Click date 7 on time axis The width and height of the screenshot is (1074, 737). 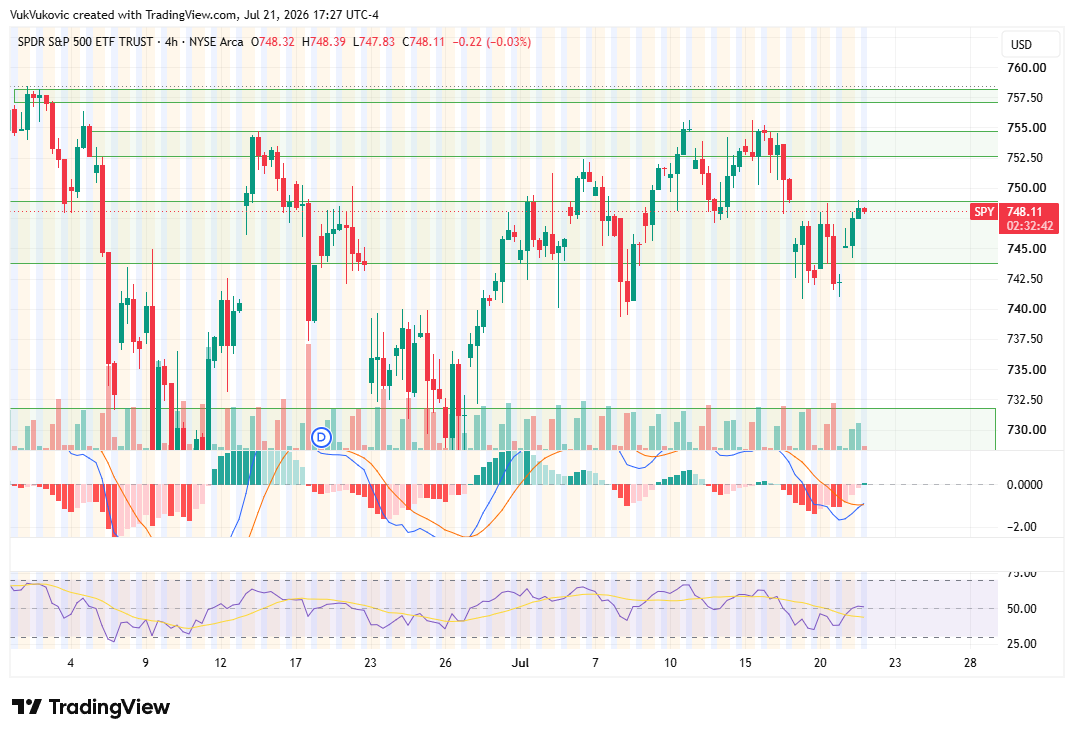[x=595, y=662]
